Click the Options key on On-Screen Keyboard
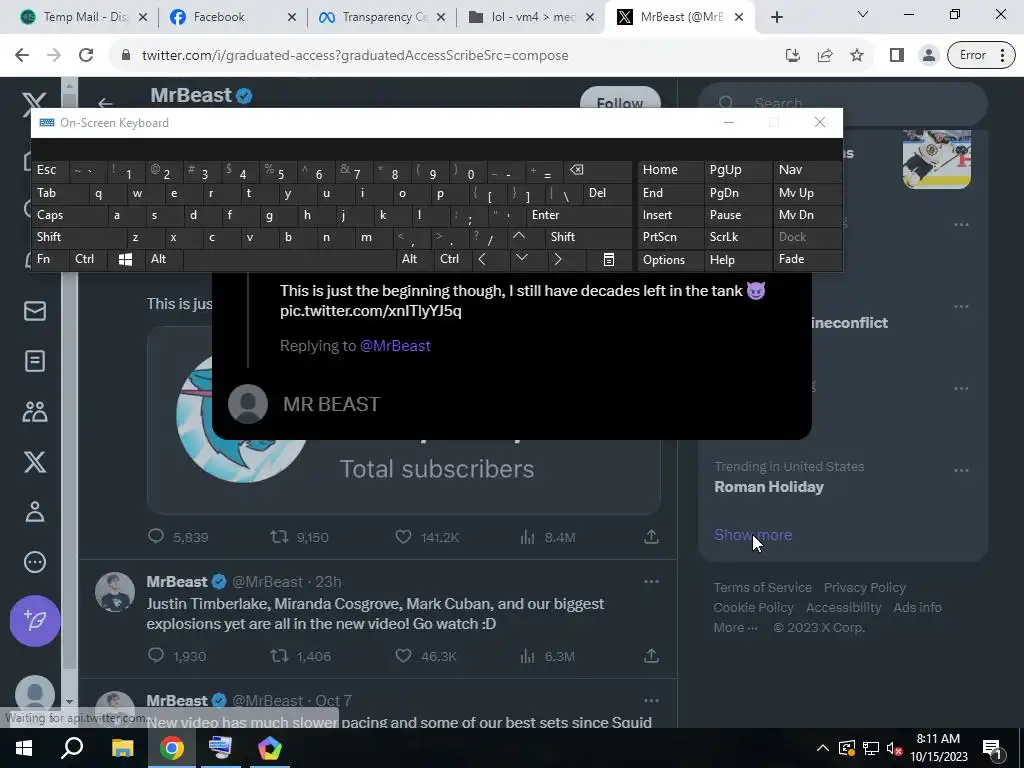The height and width of the screenshot is (768, 1024). (670, 259)
